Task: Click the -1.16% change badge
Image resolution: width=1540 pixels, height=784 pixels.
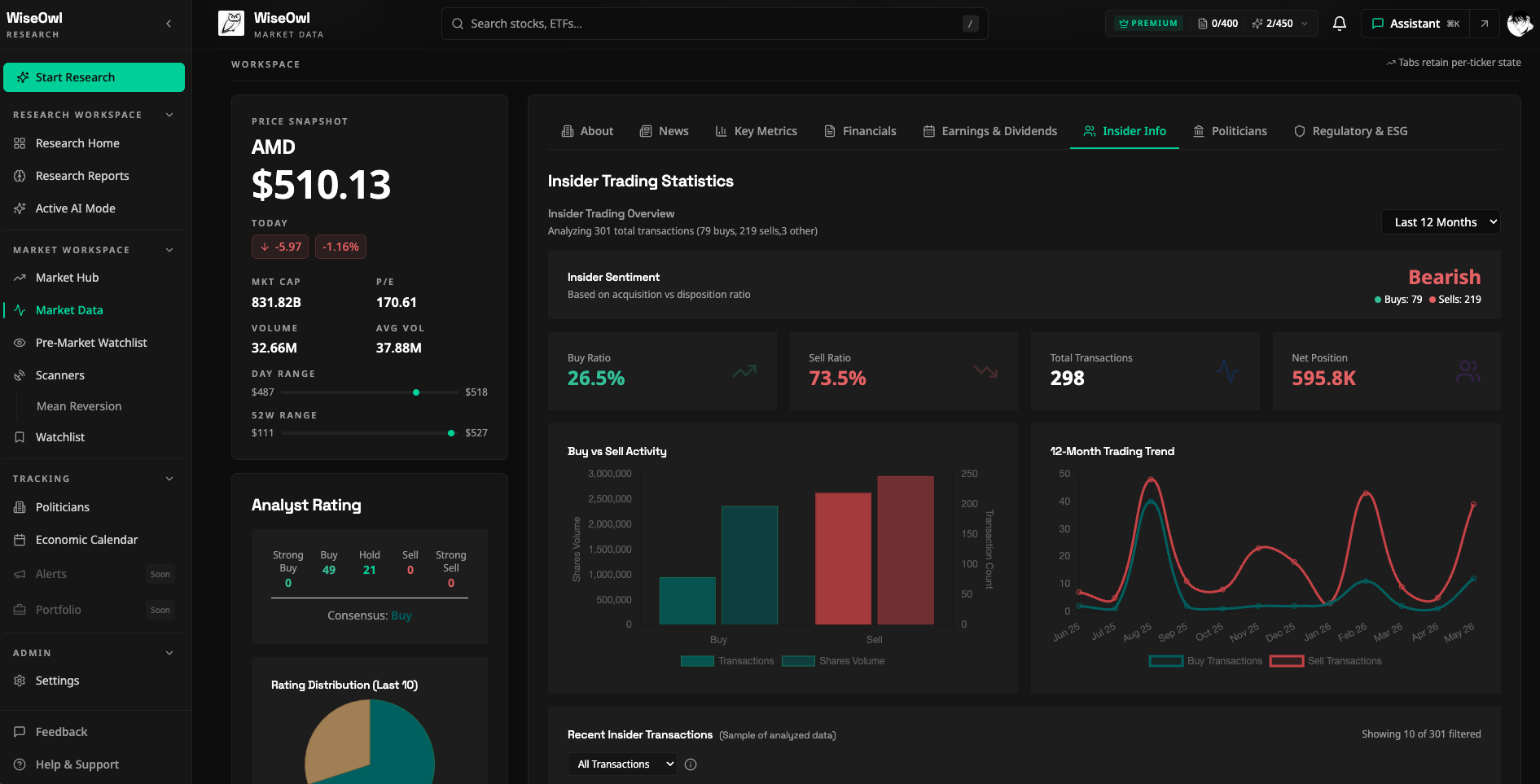Action: pos(340,247)
